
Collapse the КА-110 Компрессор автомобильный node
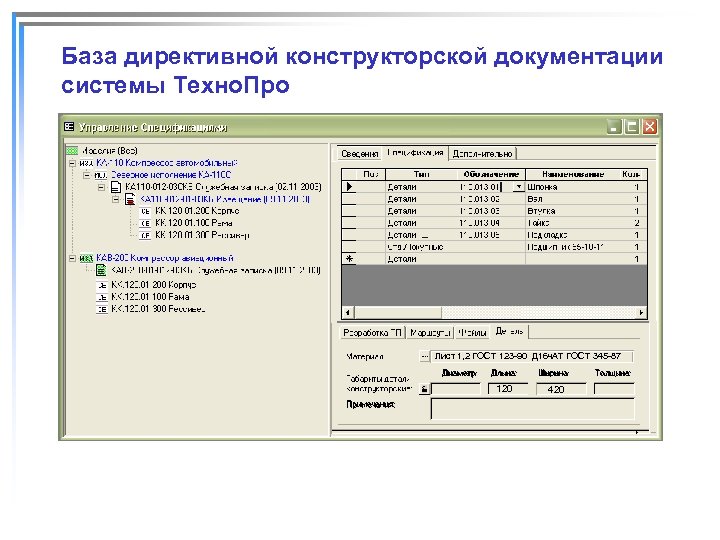click(72, 163)
